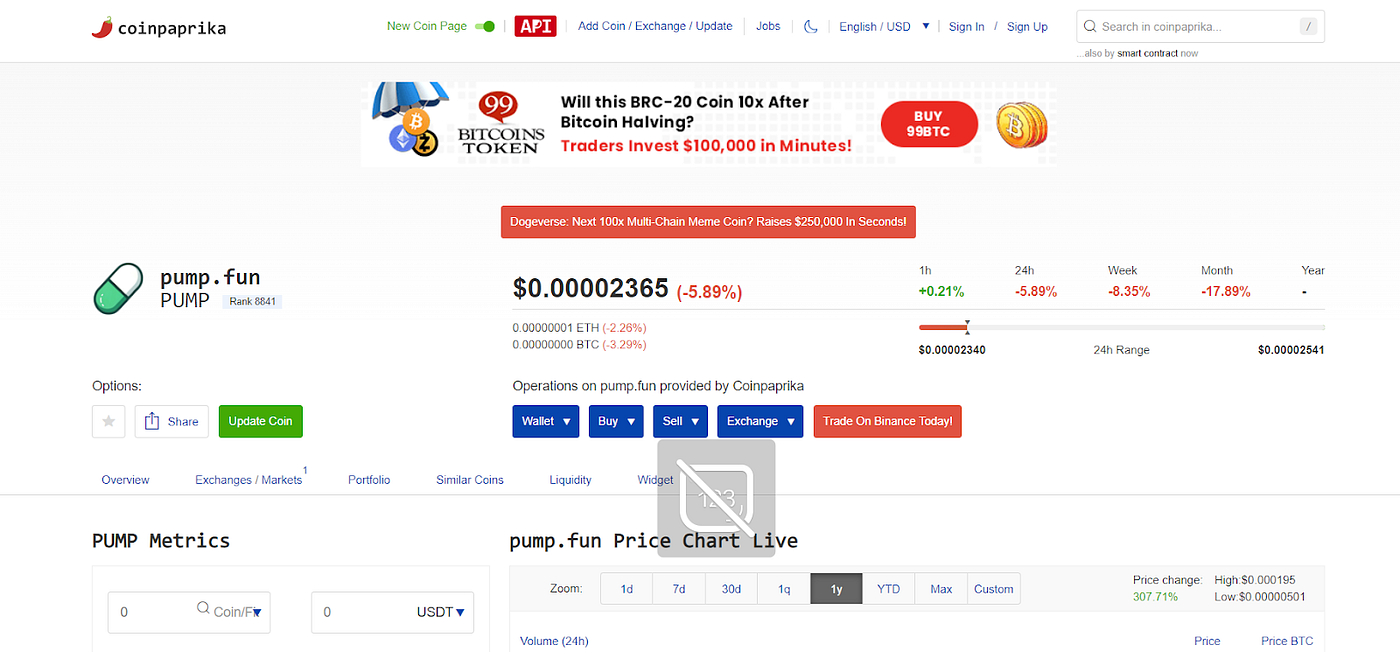Click the 24h Range price slider marker
The width and height of the screenshot is (1400, 652).
point(967,327)
